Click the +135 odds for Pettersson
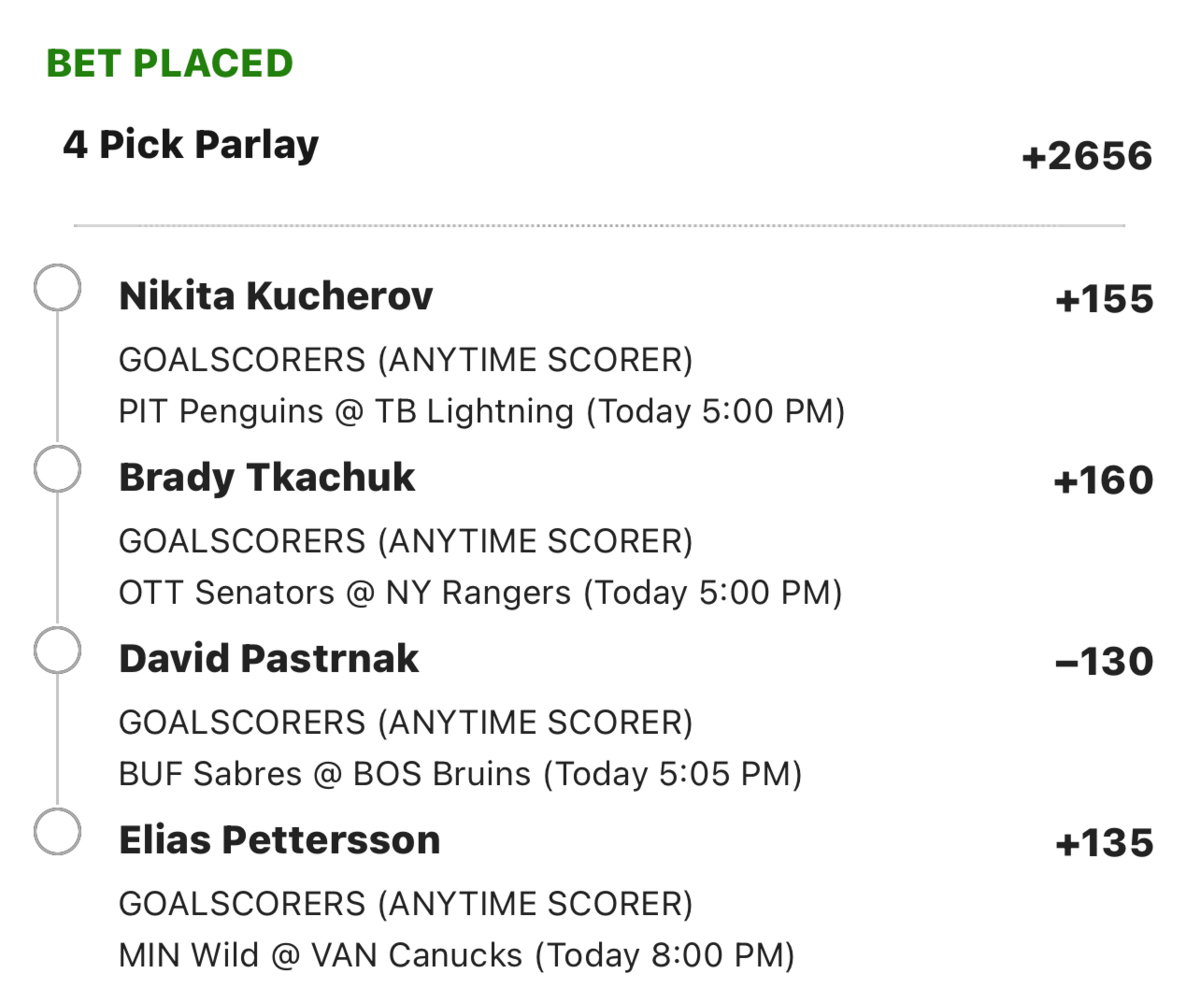This screenshot has width=1200, height=988. [1103, 844]
